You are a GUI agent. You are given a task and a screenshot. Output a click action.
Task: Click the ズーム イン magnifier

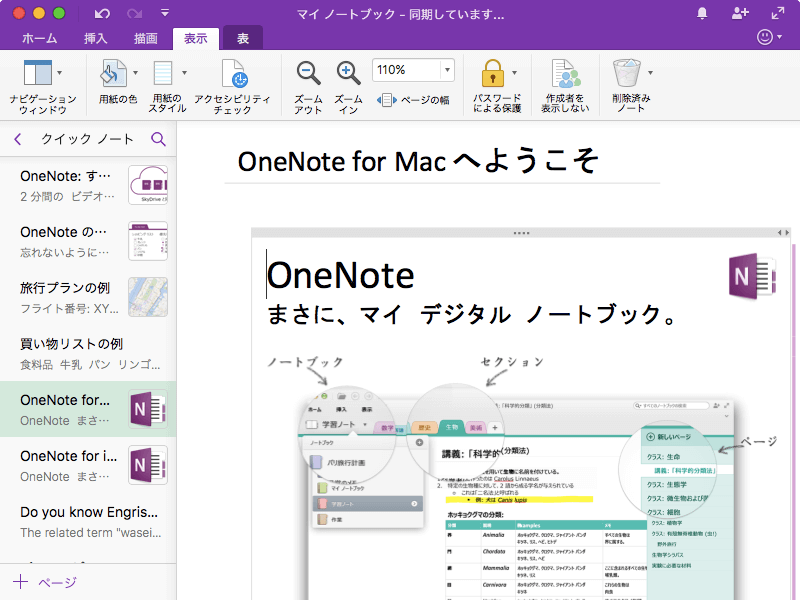coord(348,73)
